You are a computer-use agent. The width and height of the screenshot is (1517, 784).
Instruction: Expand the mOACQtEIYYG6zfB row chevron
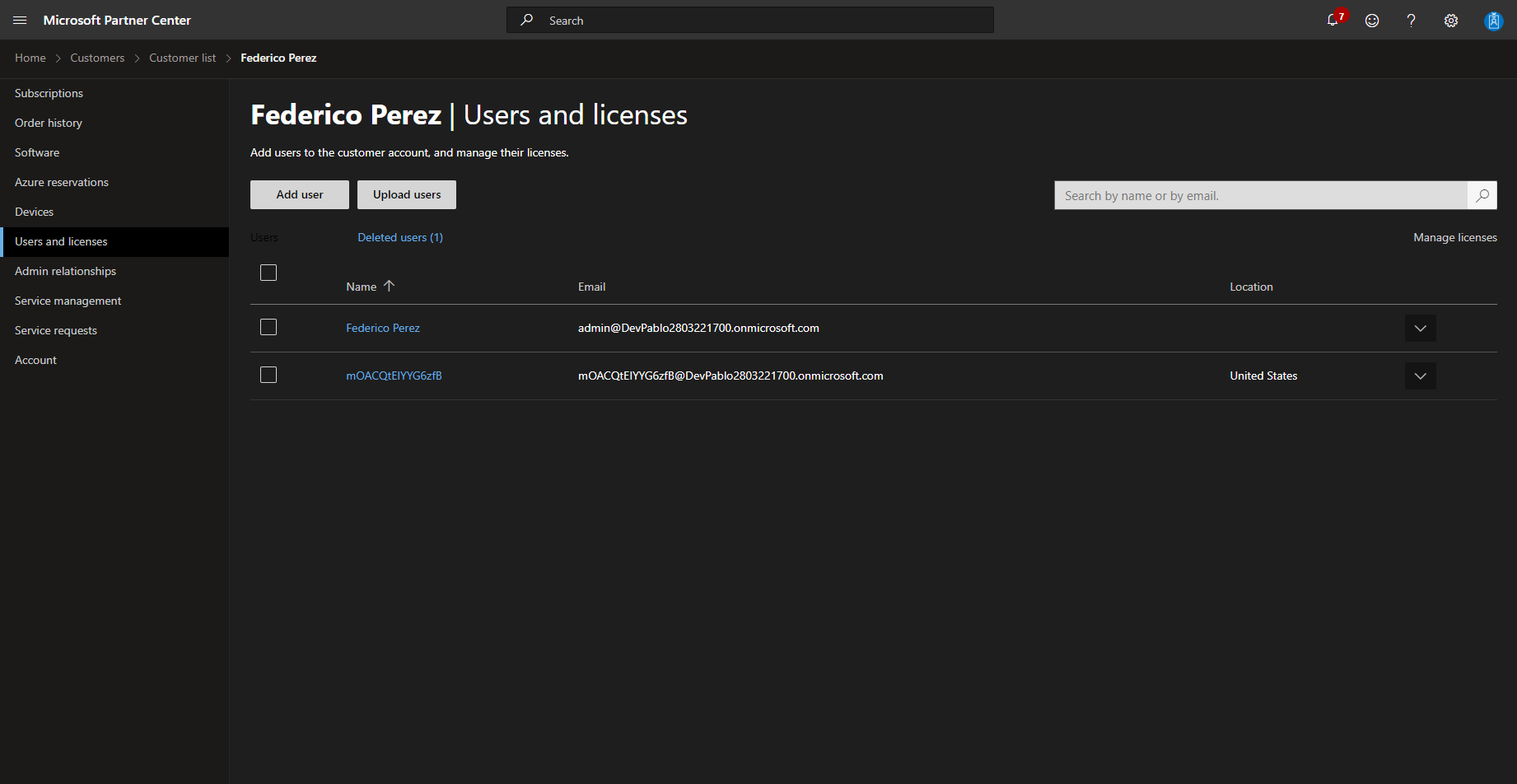(x=1421, y=376)
